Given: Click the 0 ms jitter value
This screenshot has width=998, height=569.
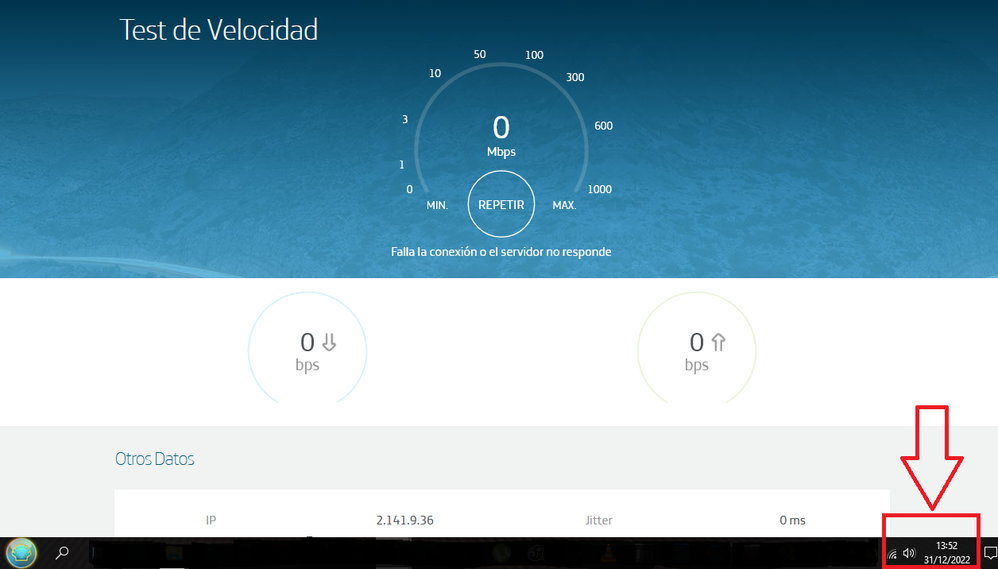Looking at the screenshot, I should pyautogui.click(x=792, y=520).
